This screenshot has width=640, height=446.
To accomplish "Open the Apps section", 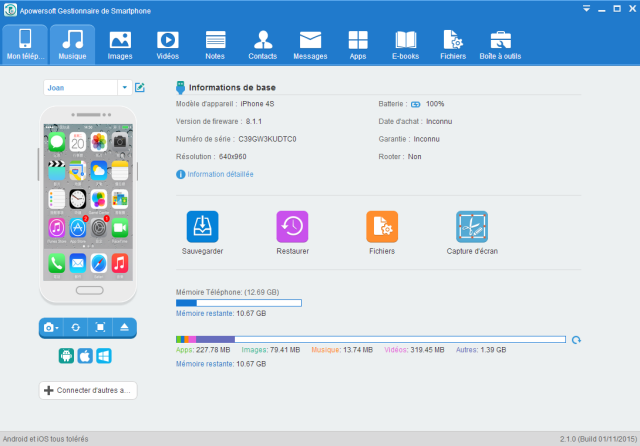I will point(358,44).
